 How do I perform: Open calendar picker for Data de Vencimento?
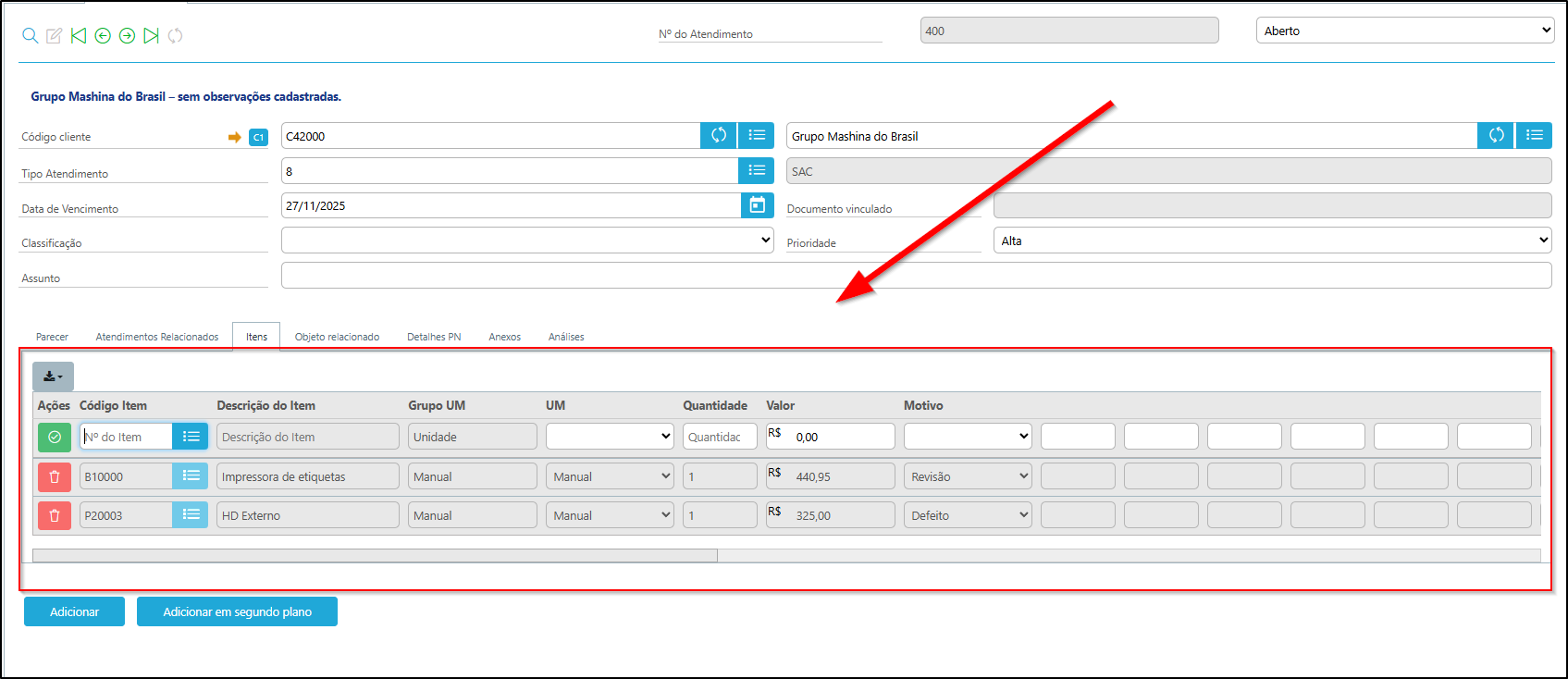[x=757, y=205]
